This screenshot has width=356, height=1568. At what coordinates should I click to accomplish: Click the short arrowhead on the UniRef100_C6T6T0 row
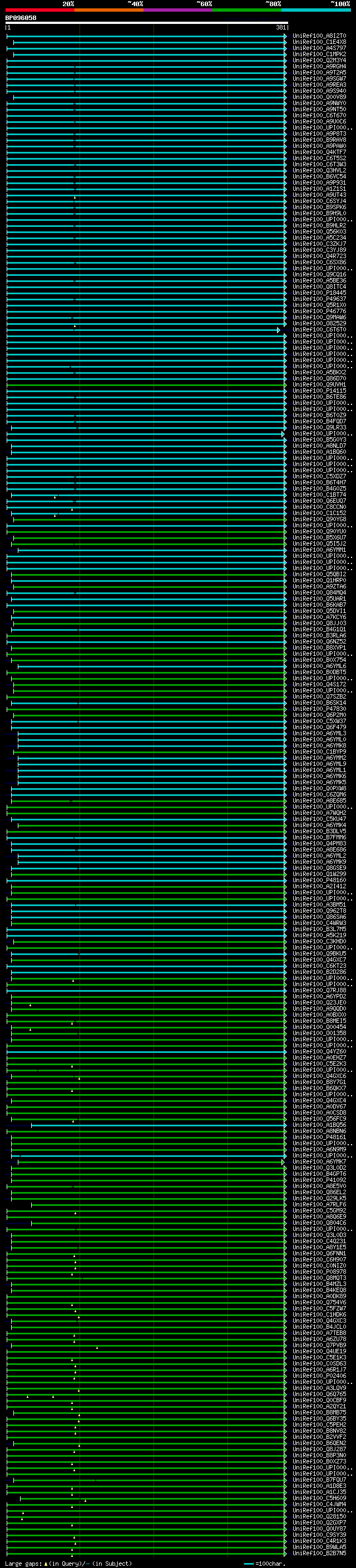(279, 330)
